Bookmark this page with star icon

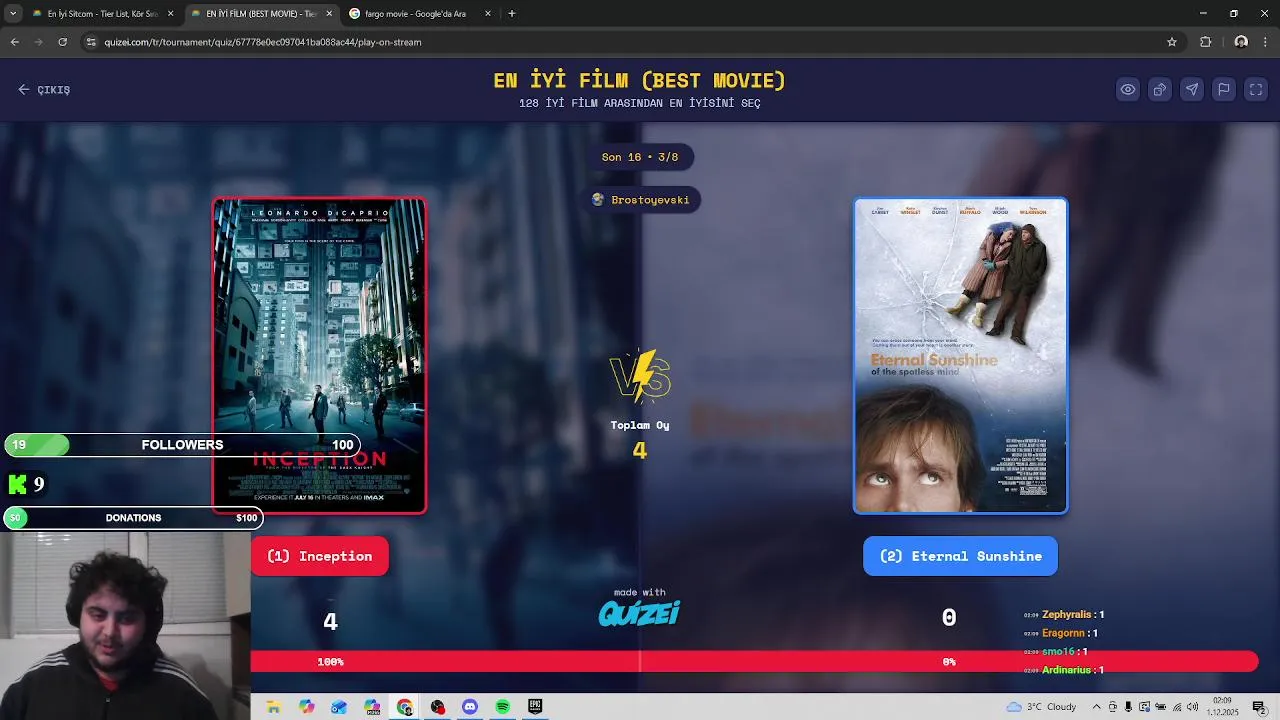click(1172, 42)
